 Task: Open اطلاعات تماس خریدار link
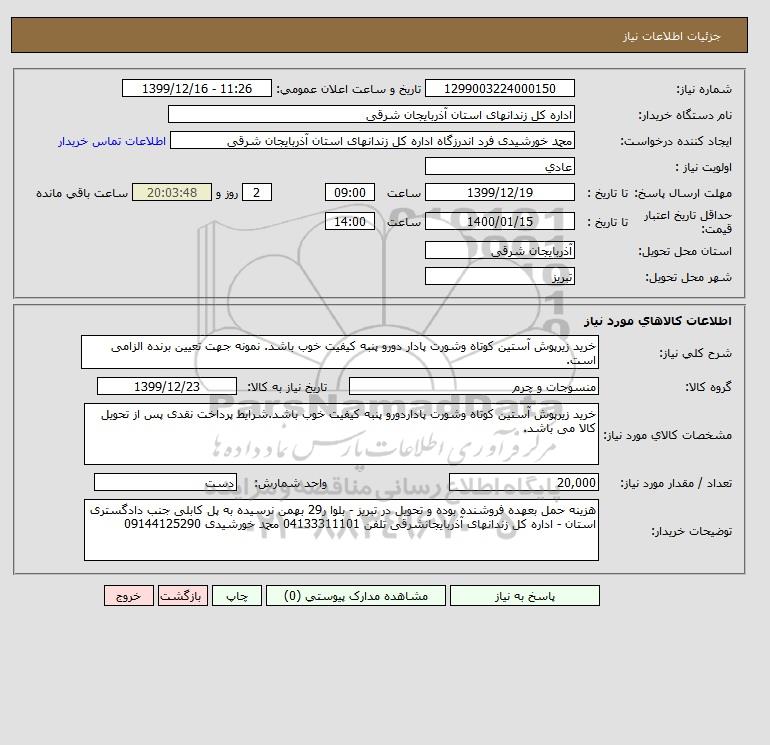[112, 141]
